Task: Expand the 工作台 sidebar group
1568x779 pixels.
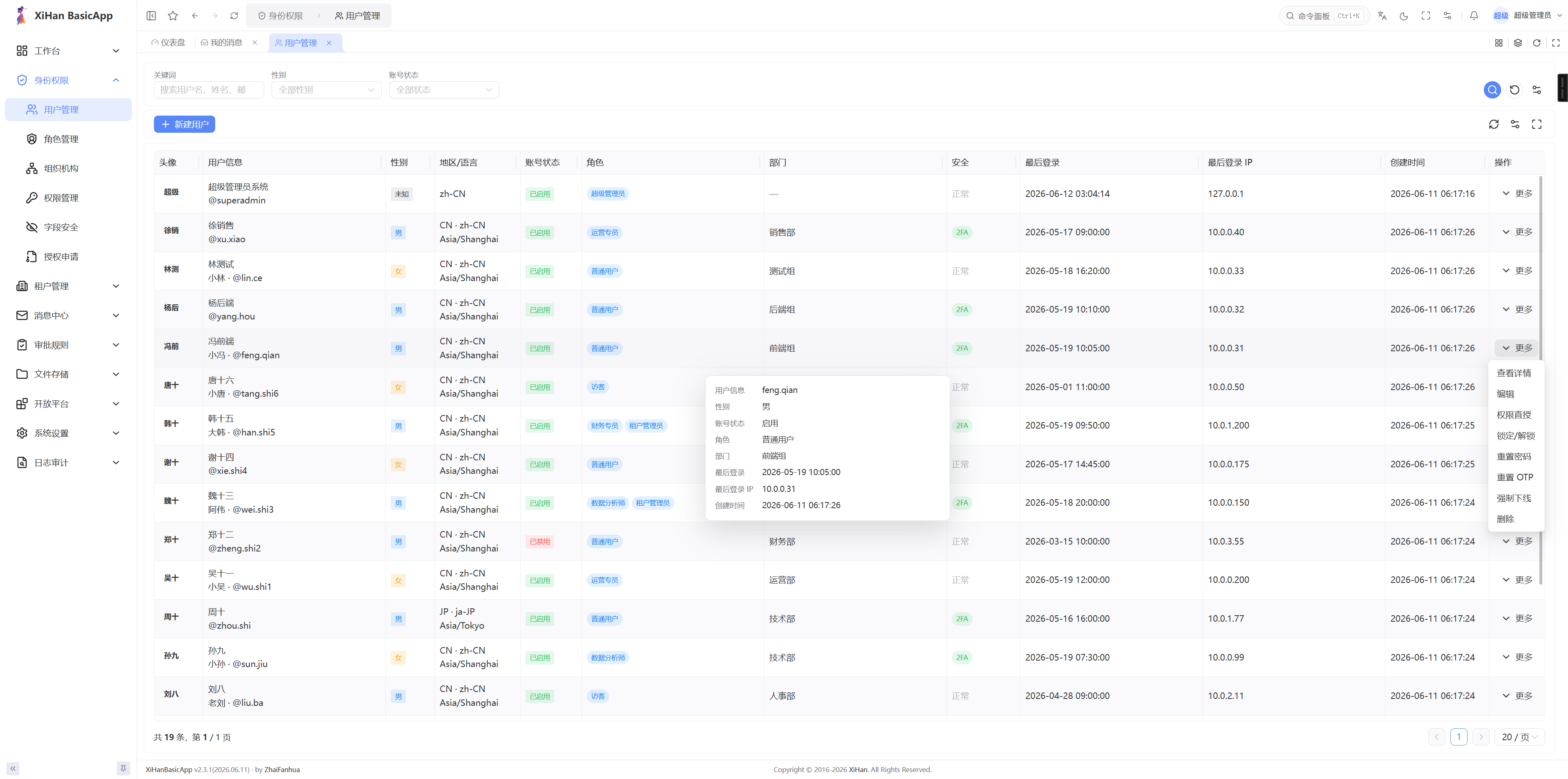Action: tap(68, 51)
